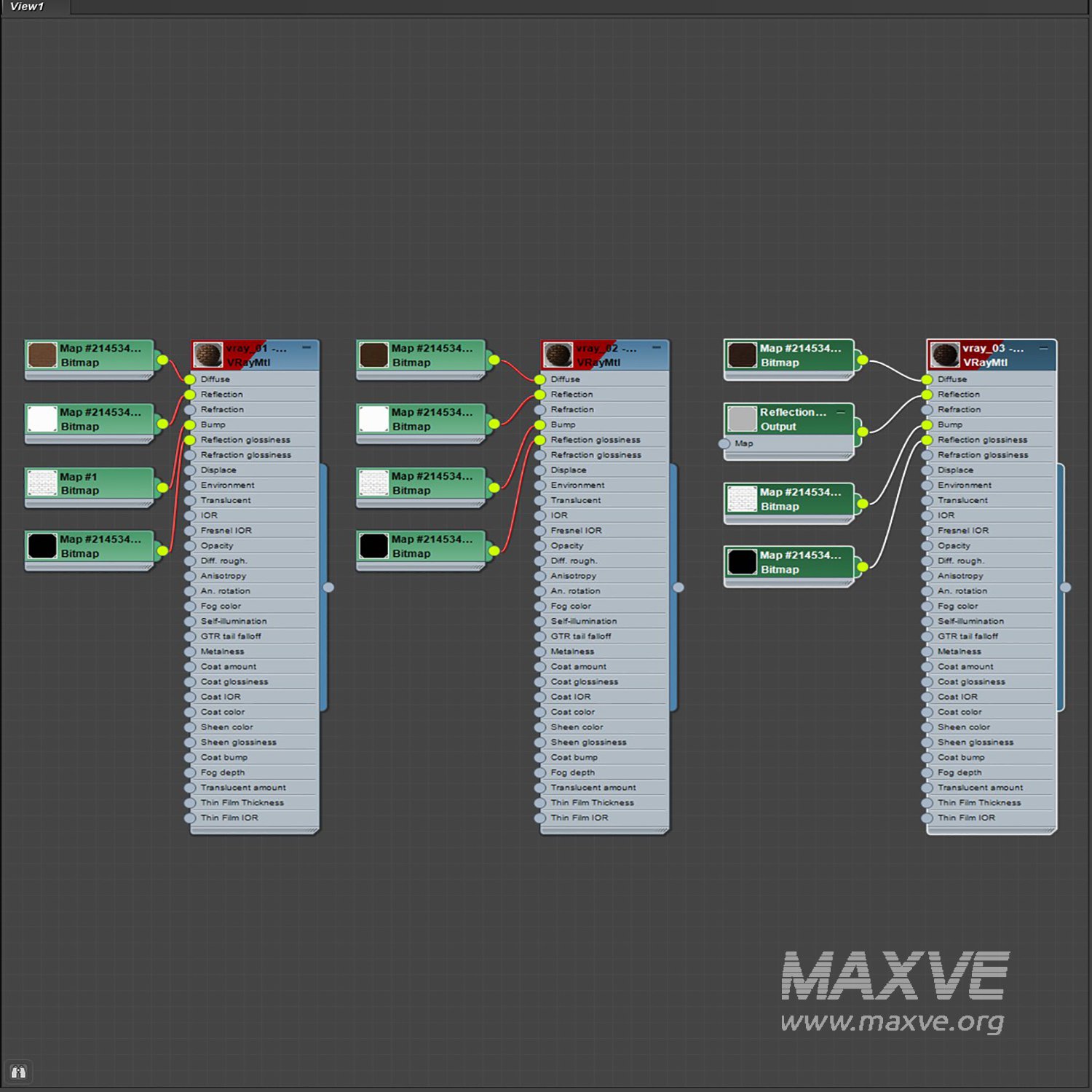Collapse the vray_03 VRayMtl node

pos(1043,349)
